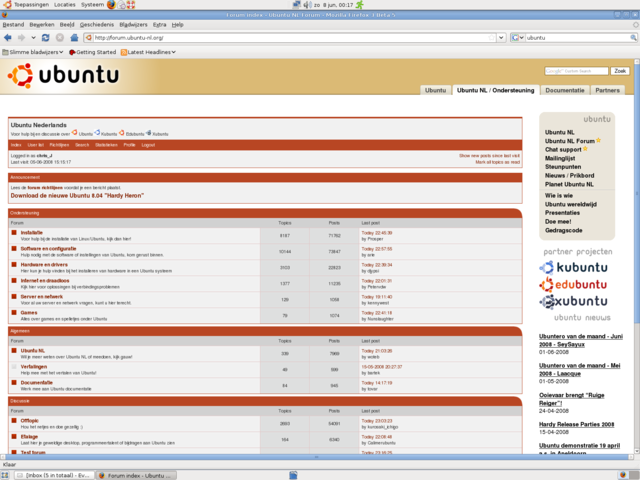Screen dimensions: 640x480
Task: Open the Help lifebuoy launcher
Action: pyautogui.click(x=131, y=4)
